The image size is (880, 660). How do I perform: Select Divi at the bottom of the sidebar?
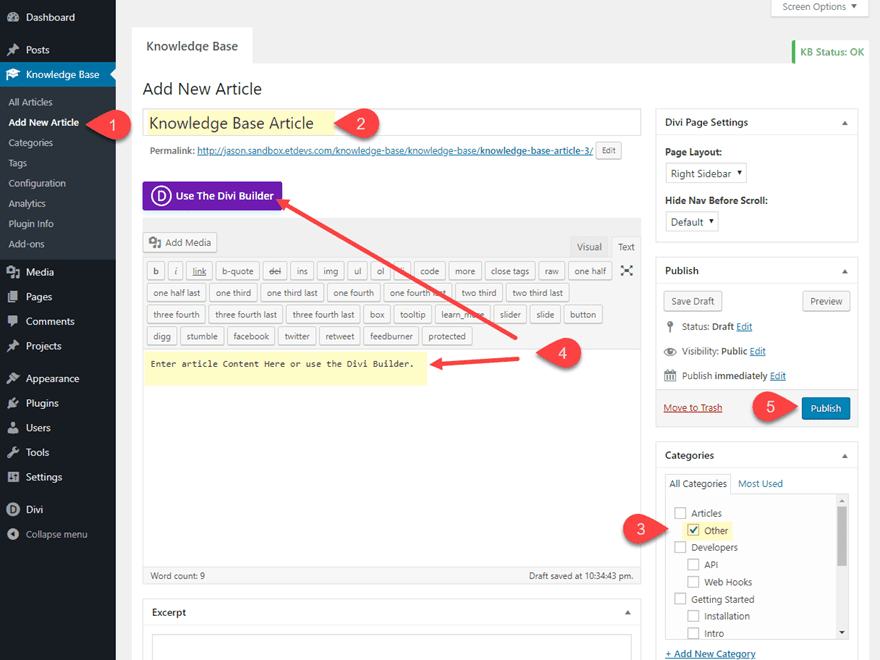[x=35, y=510]
